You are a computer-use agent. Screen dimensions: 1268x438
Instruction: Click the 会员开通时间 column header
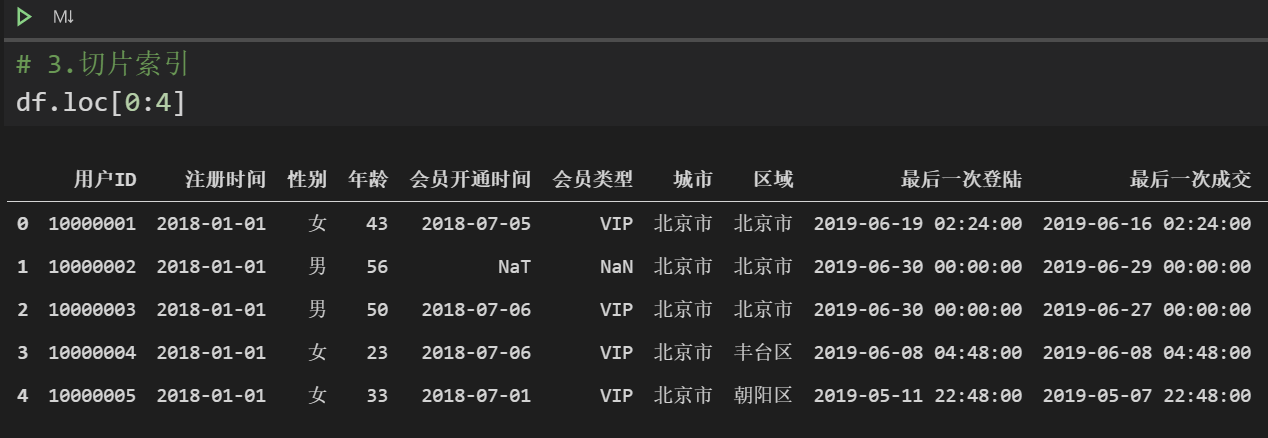coord(471,180)
